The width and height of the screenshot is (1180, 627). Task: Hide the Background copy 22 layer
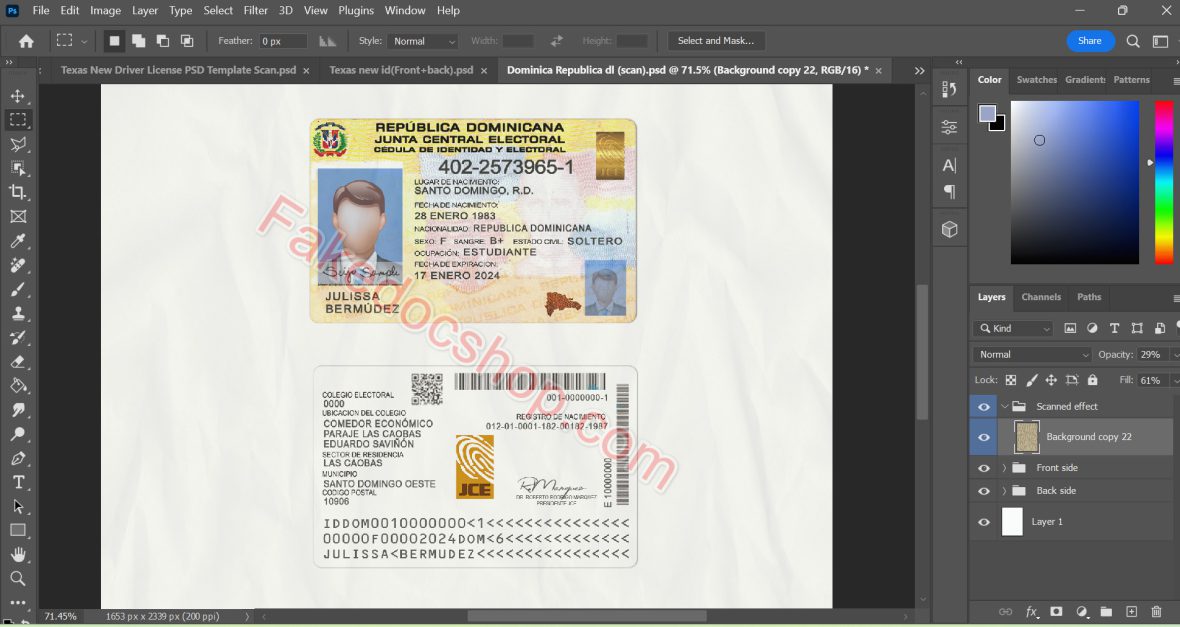(984, 437)
